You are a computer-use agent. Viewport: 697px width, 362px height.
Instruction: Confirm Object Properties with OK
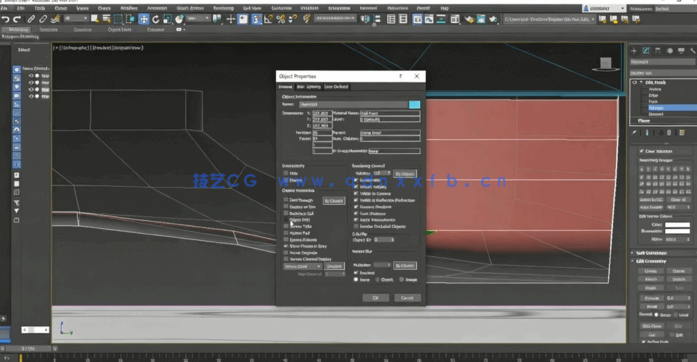point(375,298)
